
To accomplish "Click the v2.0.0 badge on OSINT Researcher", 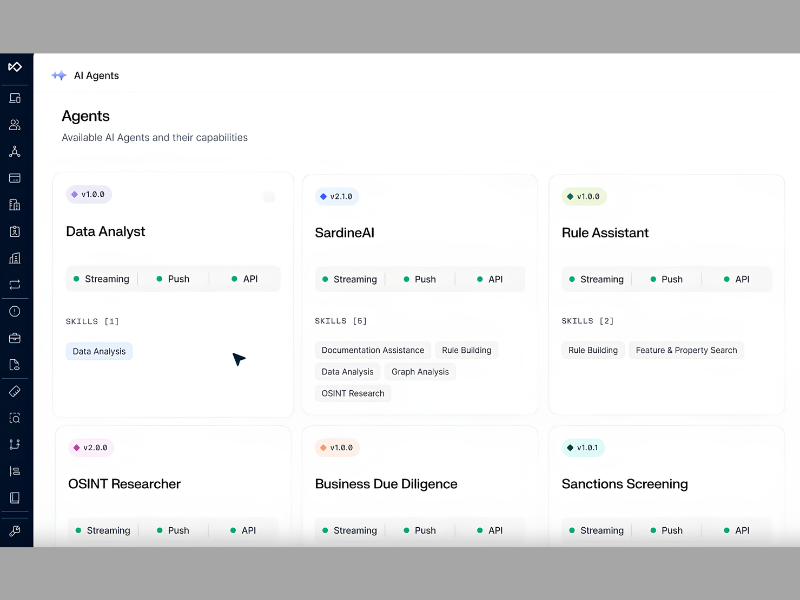I will (91, 447).
